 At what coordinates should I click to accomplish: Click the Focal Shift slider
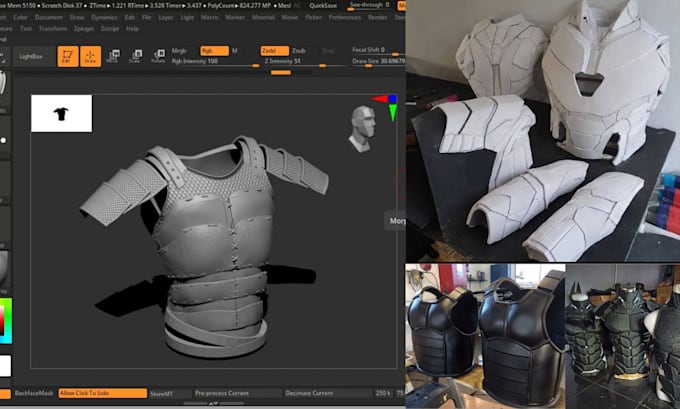tap(378, 50)
